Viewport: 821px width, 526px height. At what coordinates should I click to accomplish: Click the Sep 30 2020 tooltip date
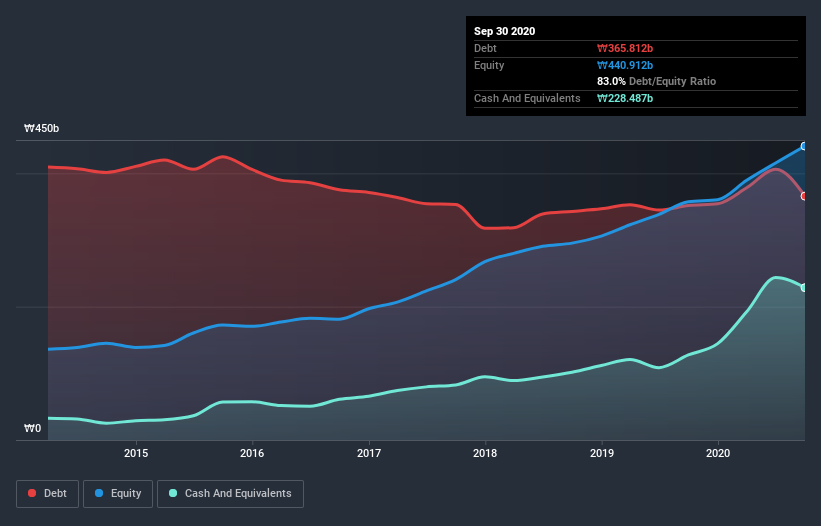504,31
